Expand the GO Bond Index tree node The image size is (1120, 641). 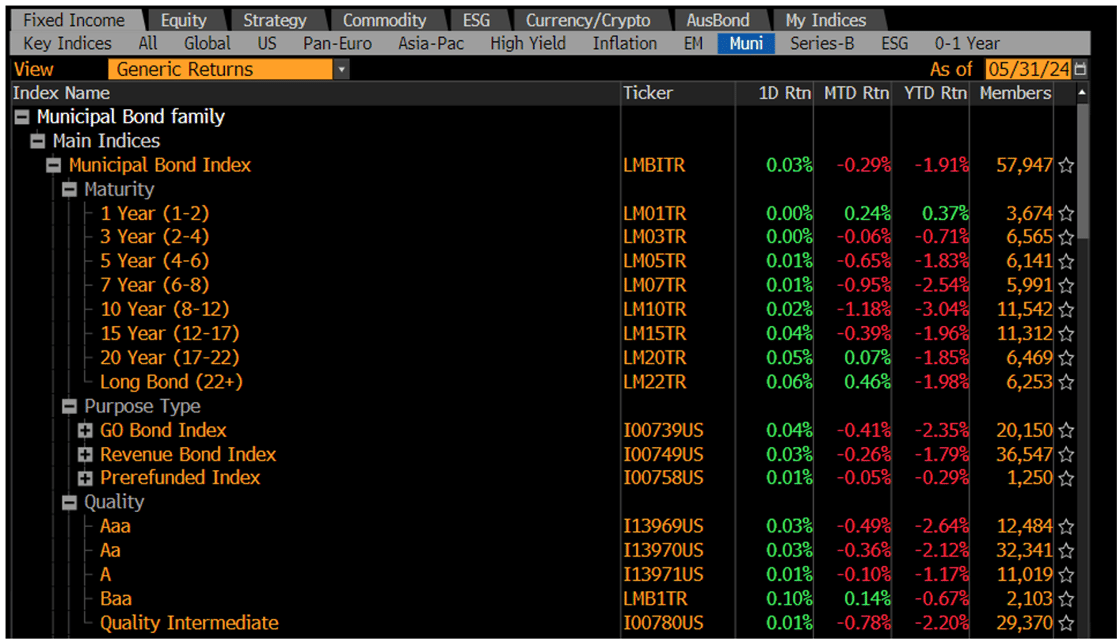pyautogui.click(x=84, y=430)
